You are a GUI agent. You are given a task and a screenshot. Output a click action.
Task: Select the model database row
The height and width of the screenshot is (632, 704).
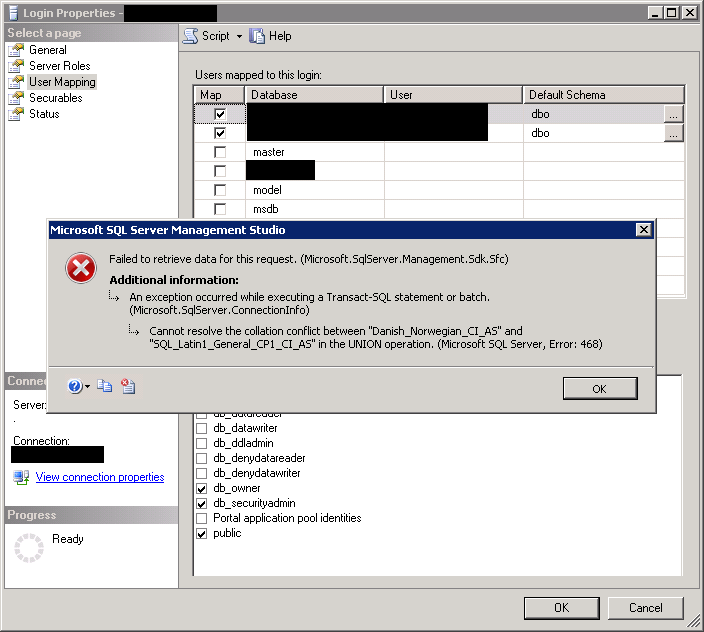439,190
